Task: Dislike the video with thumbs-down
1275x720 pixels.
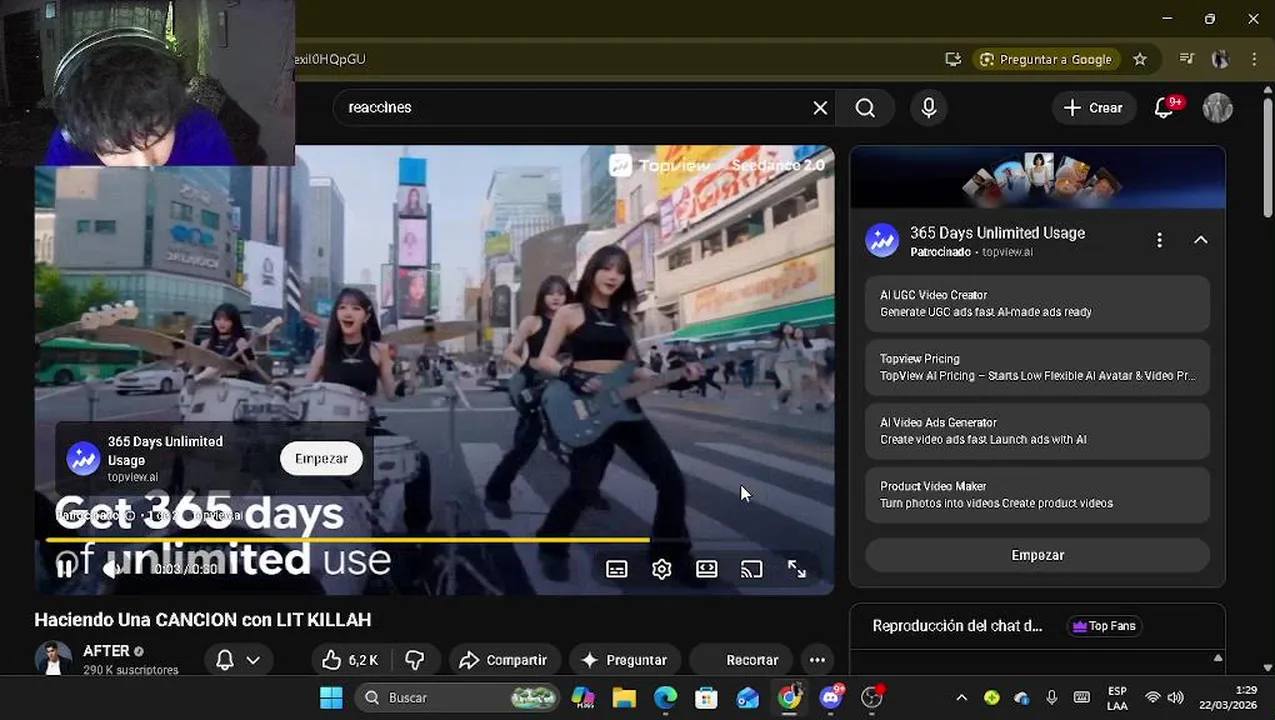Action: coord(414,660)
